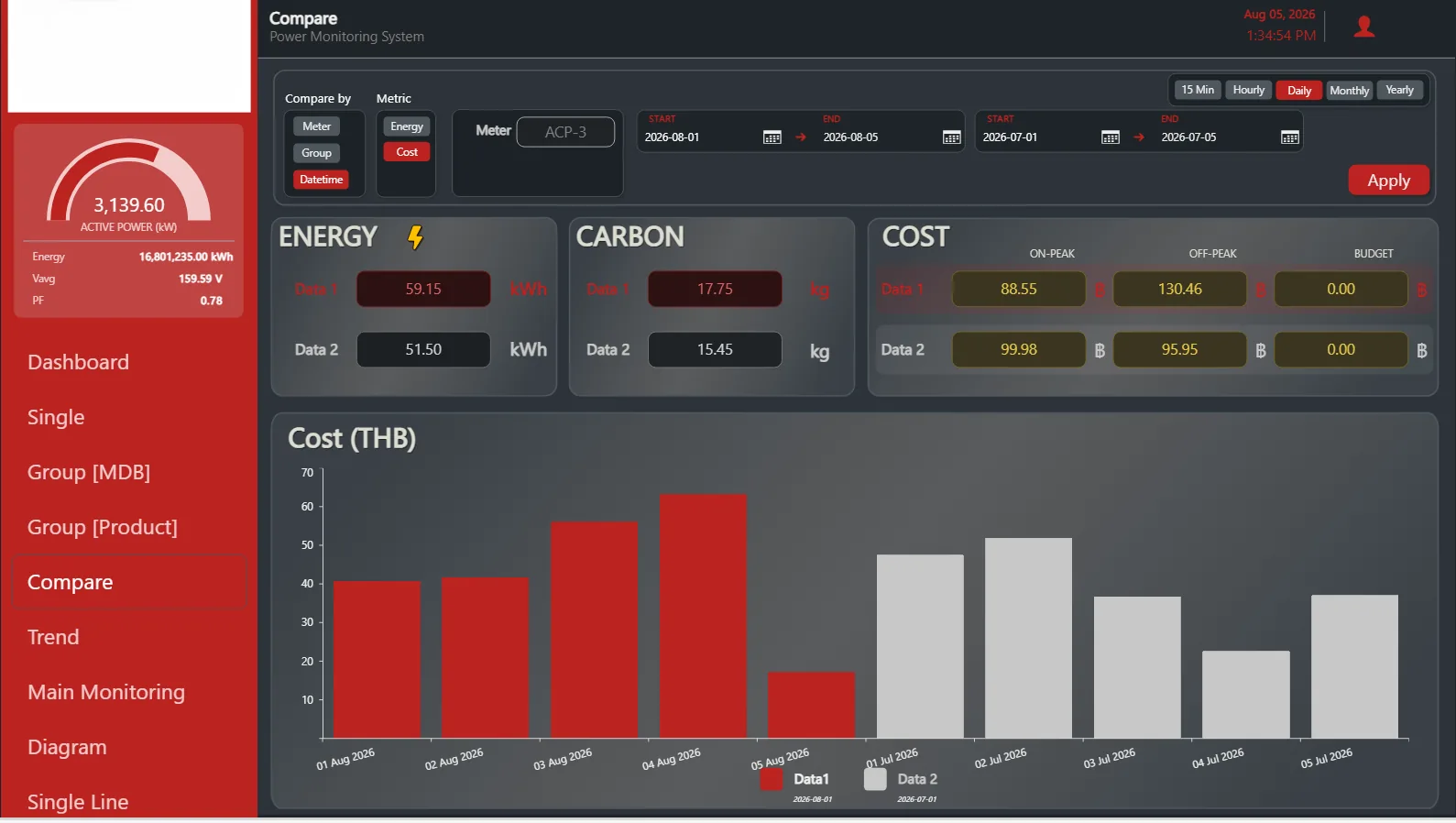This screenshot has width=1456, height=823.
Task: Open the user profile icon
Action: (x=1363, y=27)
